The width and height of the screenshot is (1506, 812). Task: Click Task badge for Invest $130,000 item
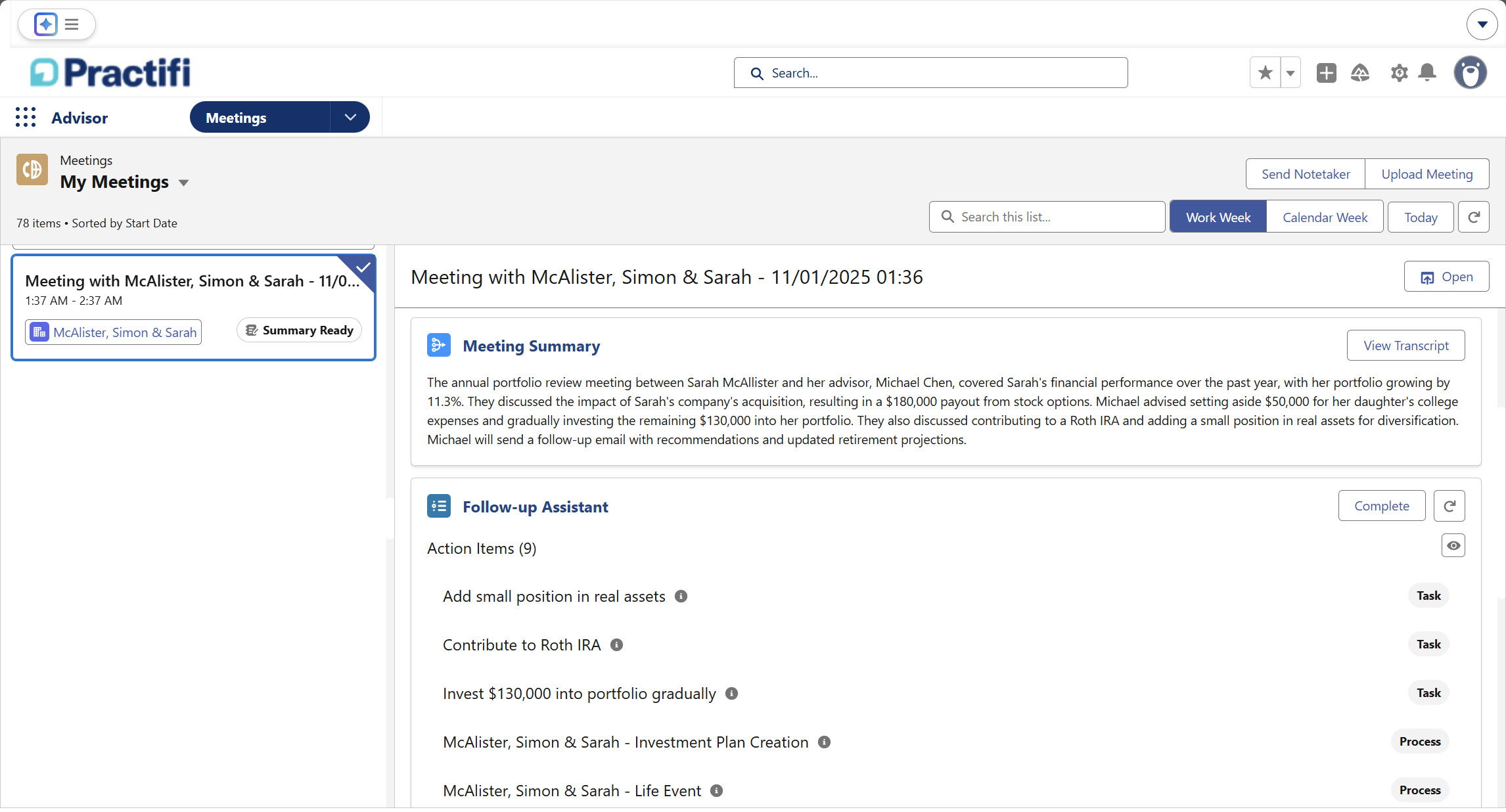pyautogui.click(x=1428, y=693)
